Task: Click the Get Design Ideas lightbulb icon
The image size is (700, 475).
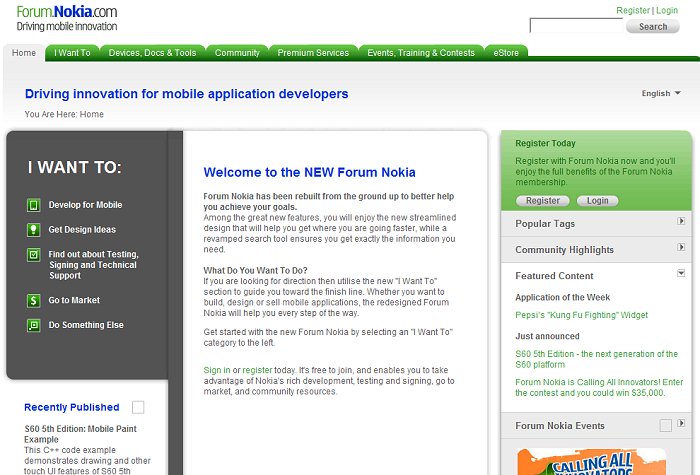Action: 34,230
